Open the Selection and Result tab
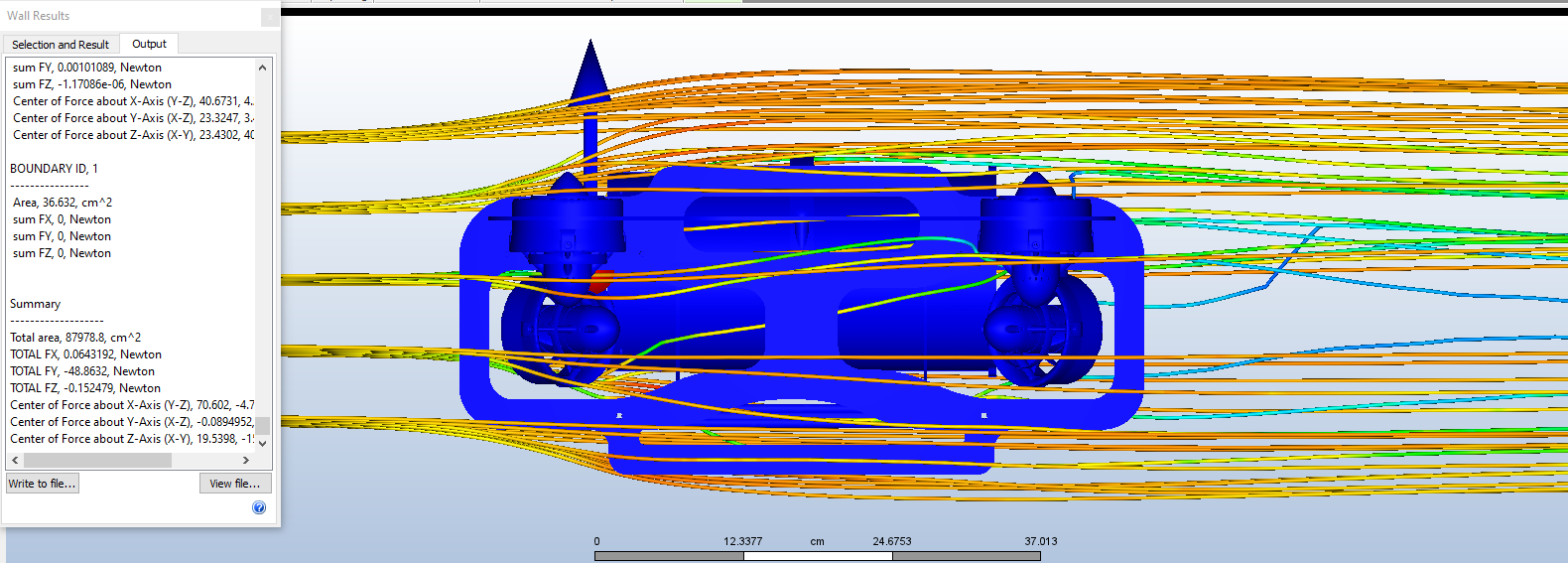The height and width of the screenshot is (563, 1568). 61,45
